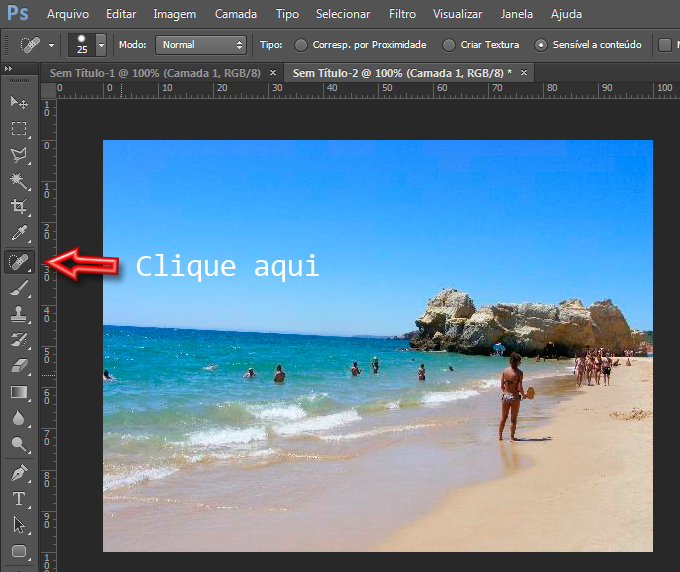680x572 pixels.
Task: Close the Sem Título-2 document tab
Action: [x=524, y=73]
